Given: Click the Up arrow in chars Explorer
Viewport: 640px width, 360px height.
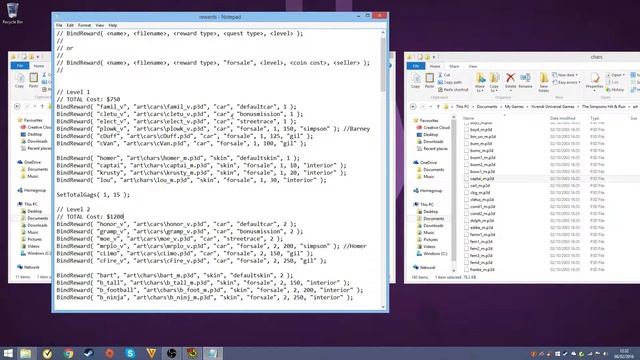Looking at the screenshot, I should pyautogui.click(x=438, y=107).
